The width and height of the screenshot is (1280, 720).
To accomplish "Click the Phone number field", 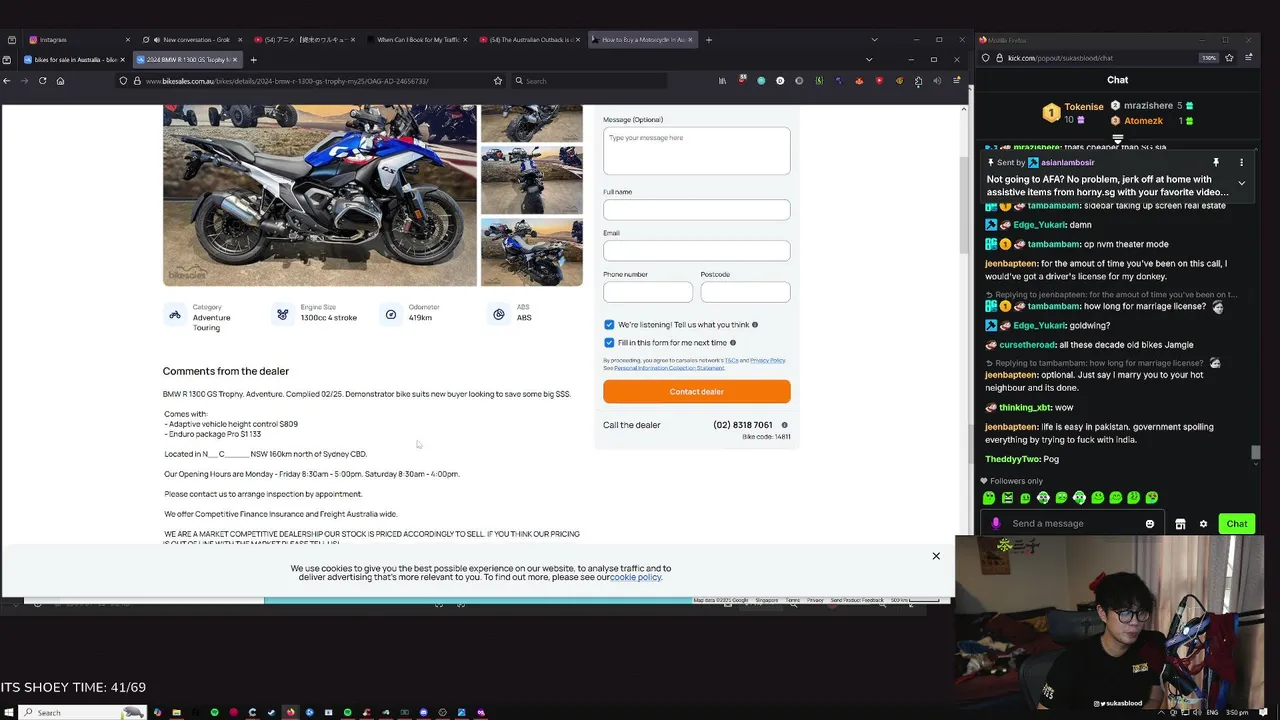I will [x=648, y=292].
